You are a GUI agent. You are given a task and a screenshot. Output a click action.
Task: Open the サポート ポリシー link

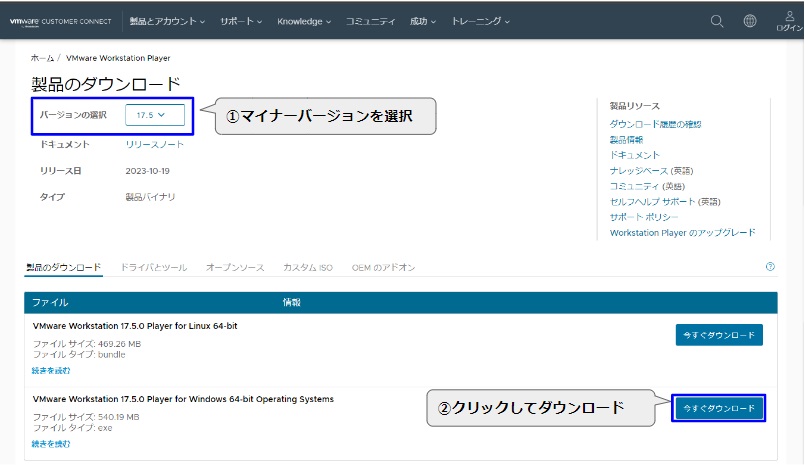[644, 217]
